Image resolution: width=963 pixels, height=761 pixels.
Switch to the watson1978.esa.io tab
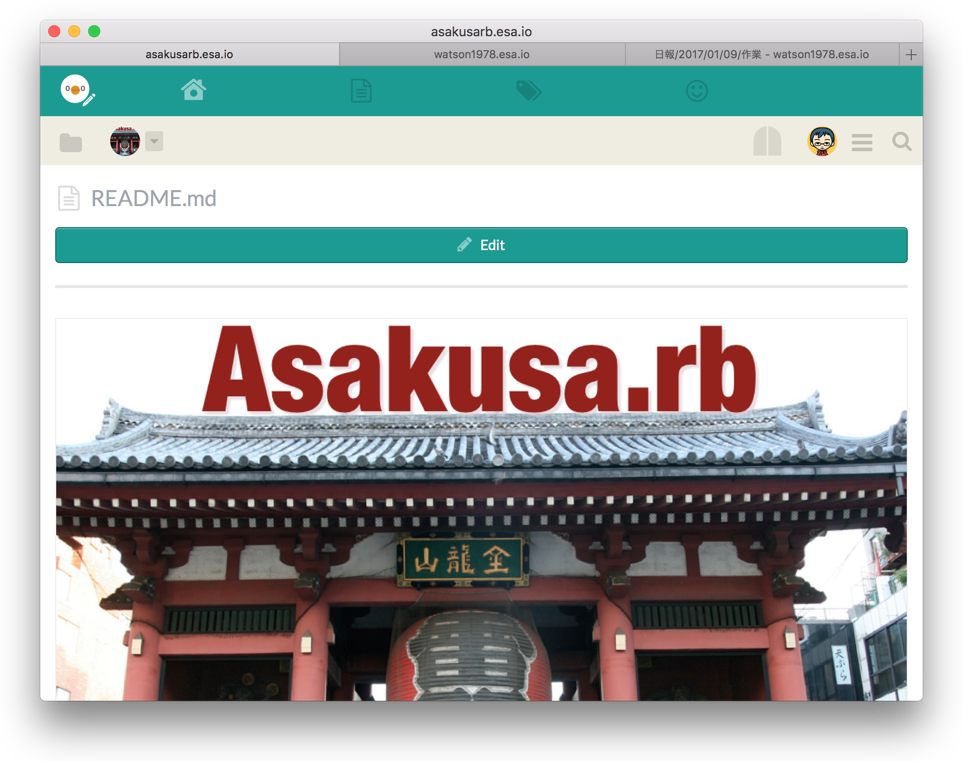click(482, 54)
